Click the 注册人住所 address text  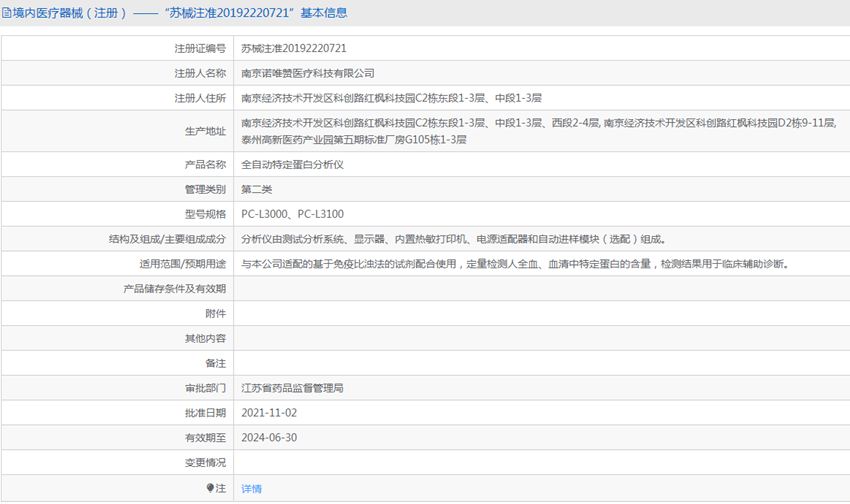[391, 98]
